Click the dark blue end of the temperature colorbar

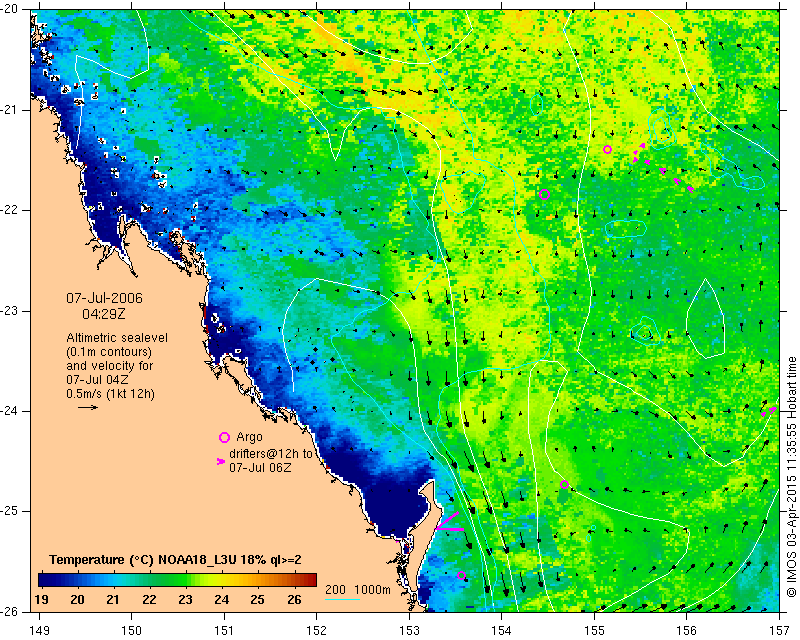tap(46, 580)
